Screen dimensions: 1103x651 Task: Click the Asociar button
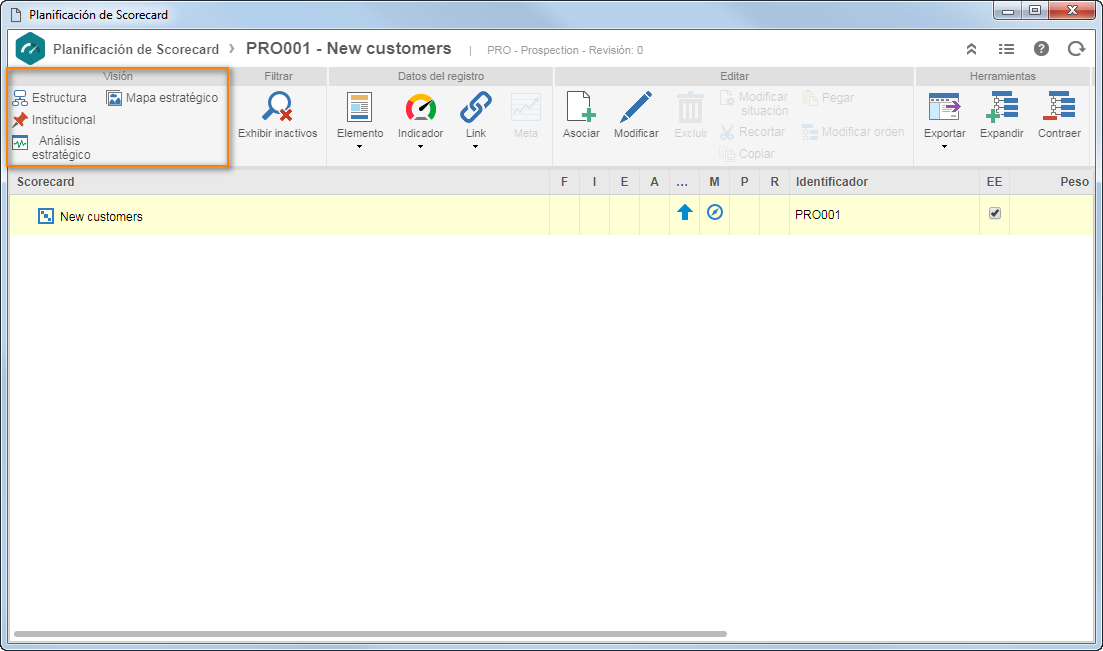581,115
